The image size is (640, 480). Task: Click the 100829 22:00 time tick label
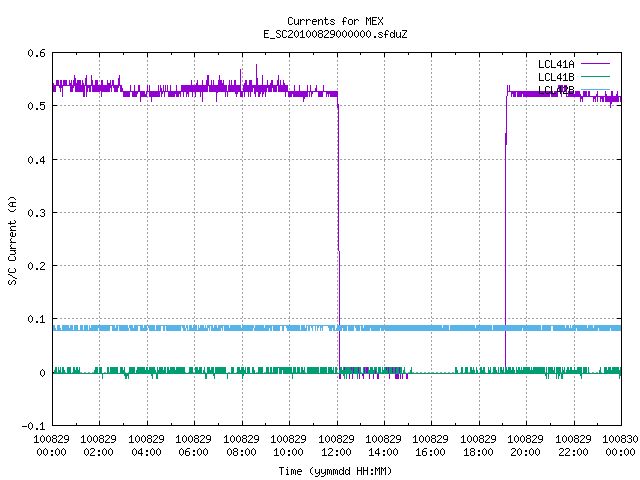573,446
